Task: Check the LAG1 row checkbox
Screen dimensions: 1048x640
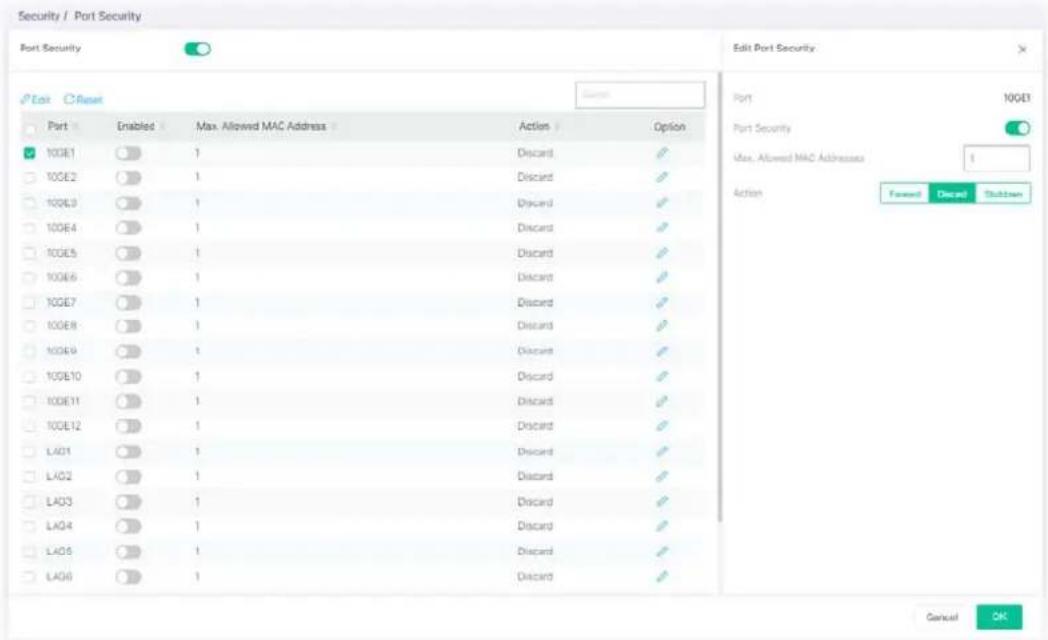Action: (29, 452)
